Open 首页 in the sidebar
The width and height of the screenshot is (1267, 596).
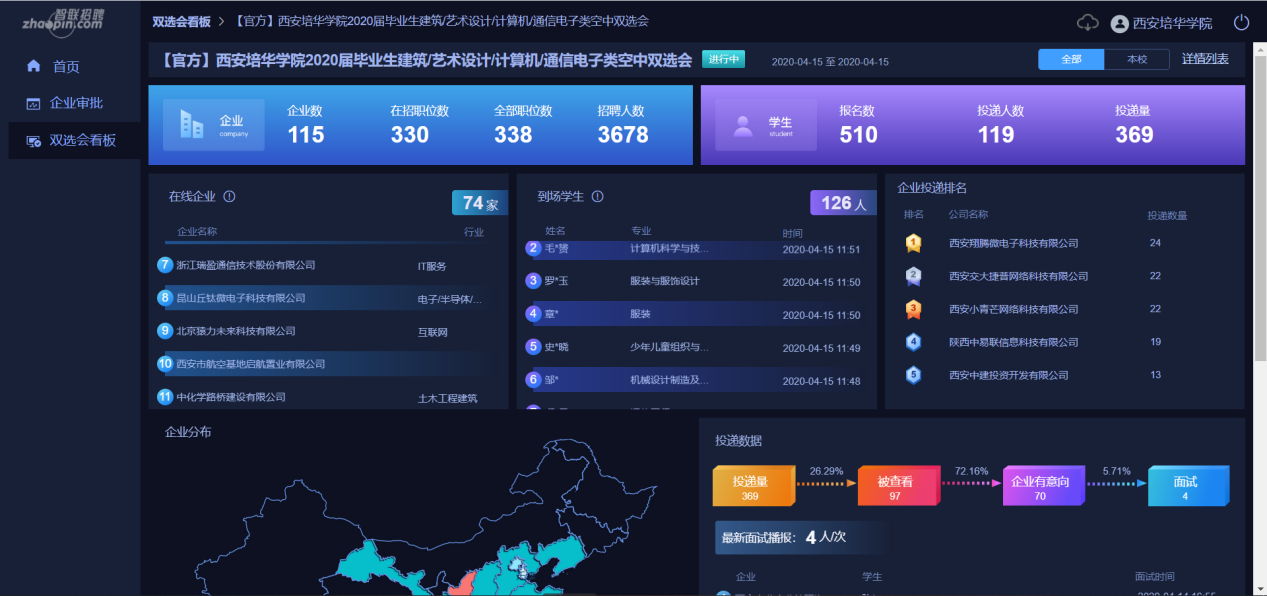tap(65, 66)
